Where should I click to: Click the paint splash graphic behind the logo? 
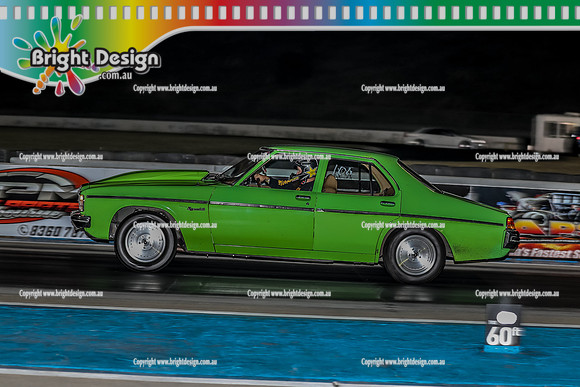pyautogui.click(x=55, y=55)
